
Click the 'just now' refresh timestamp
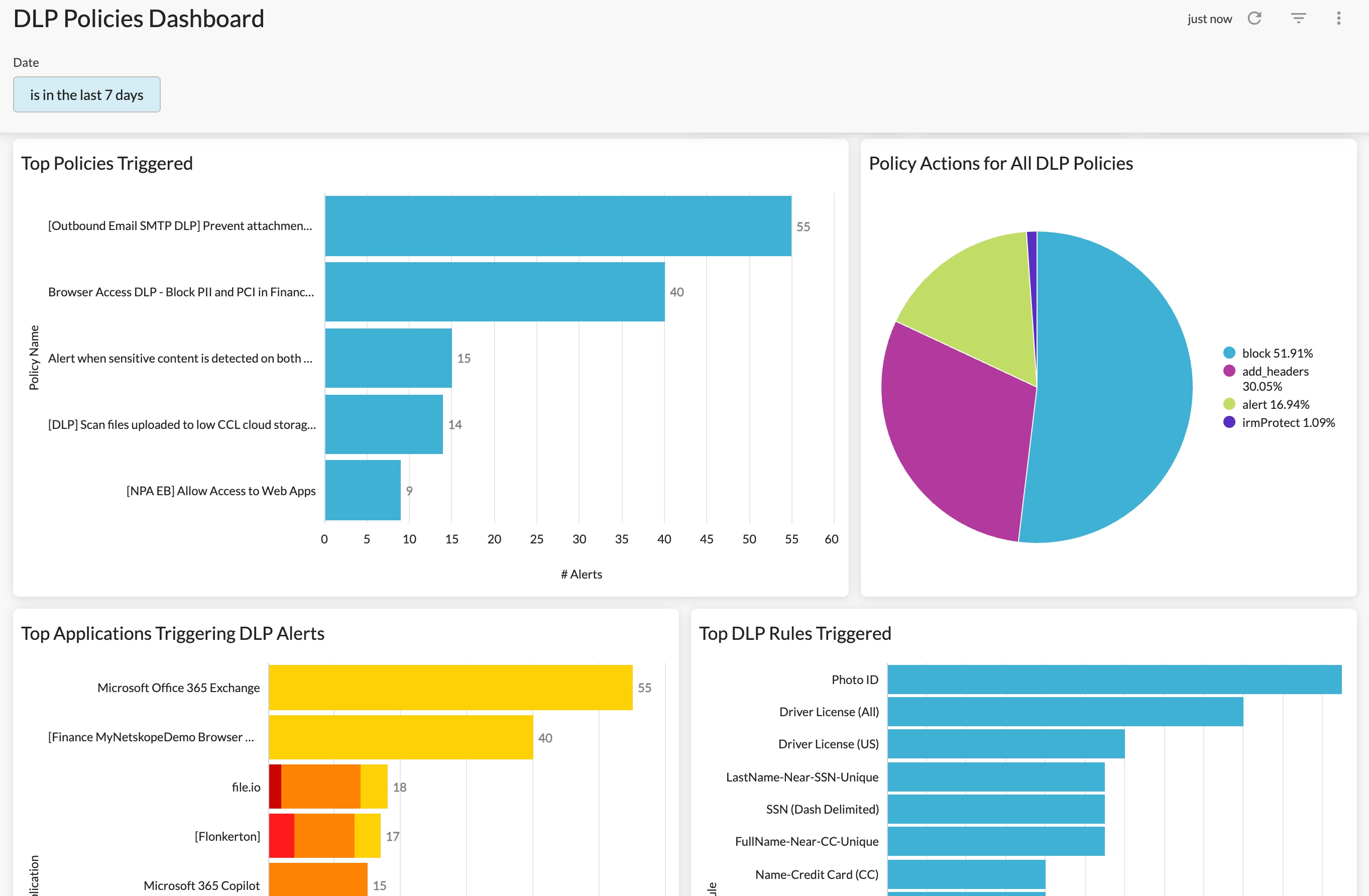(1209, 19)
